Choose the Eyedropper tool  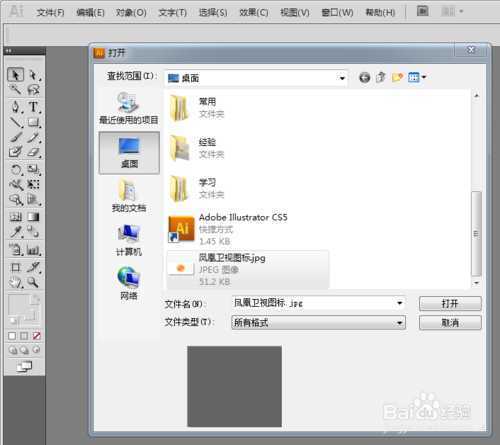(16, 232)
